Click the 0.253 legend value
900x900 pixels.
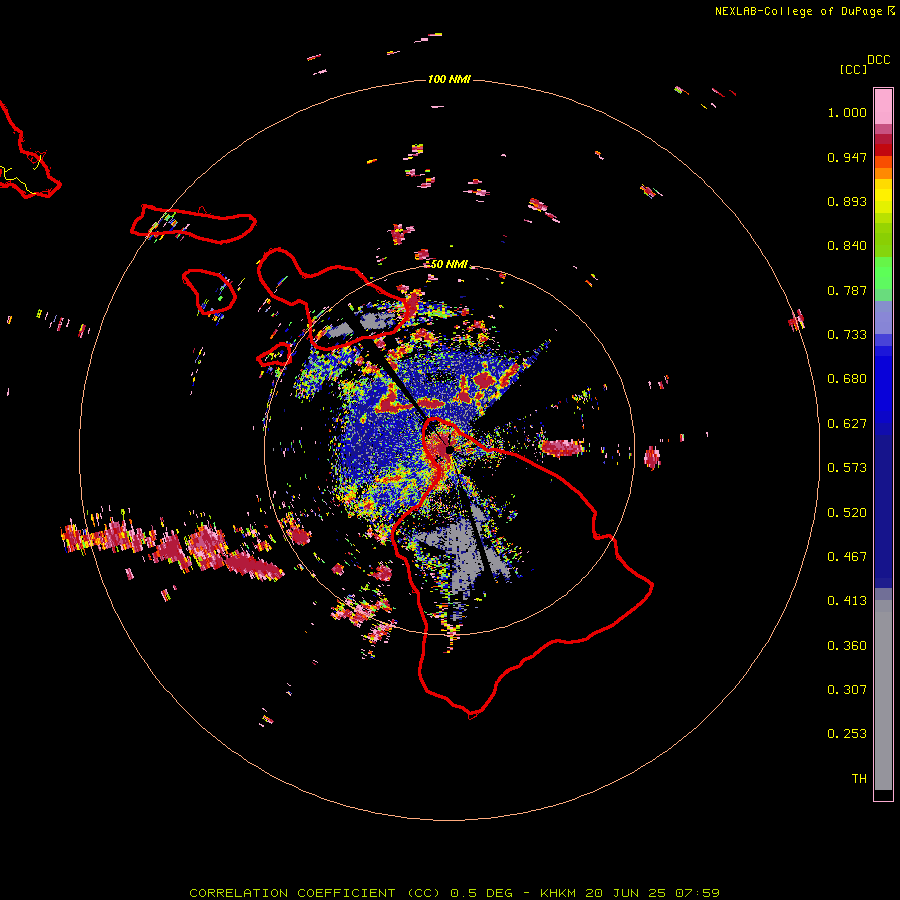point(847,734)
